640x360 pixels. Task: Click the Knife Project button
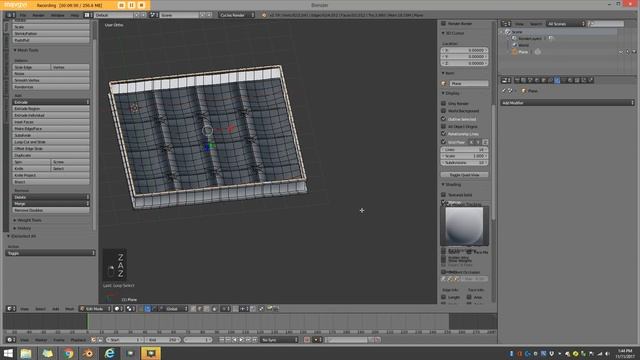coord(51,175)
